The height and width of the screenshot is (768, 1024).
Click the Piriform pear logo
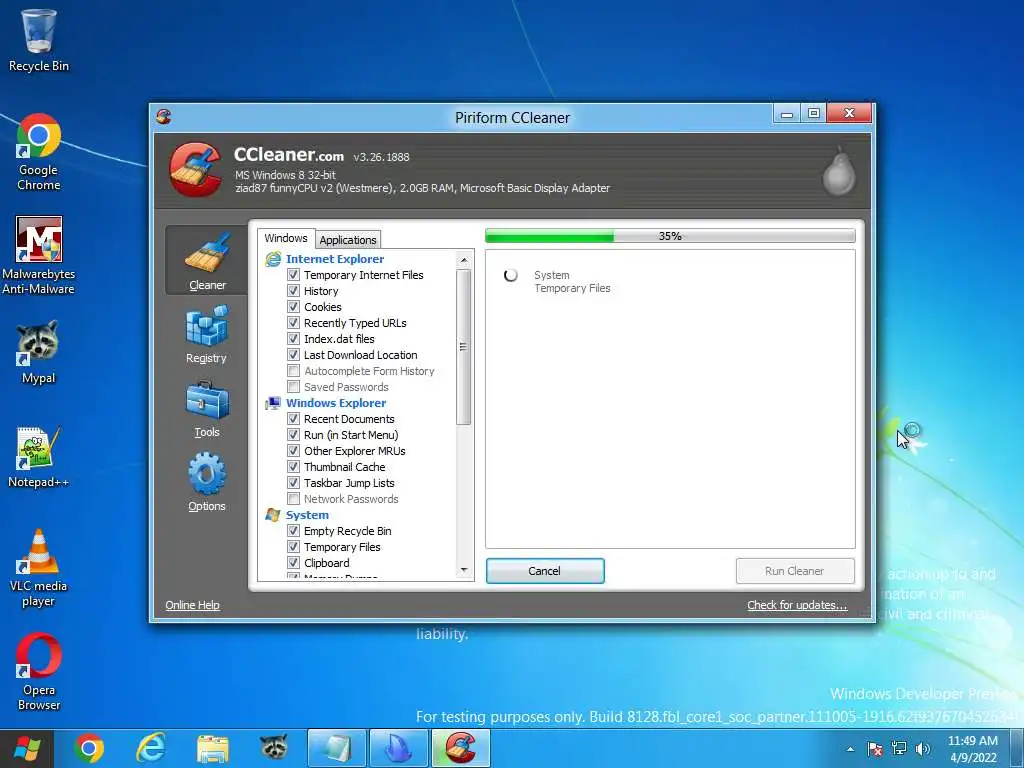838,172
